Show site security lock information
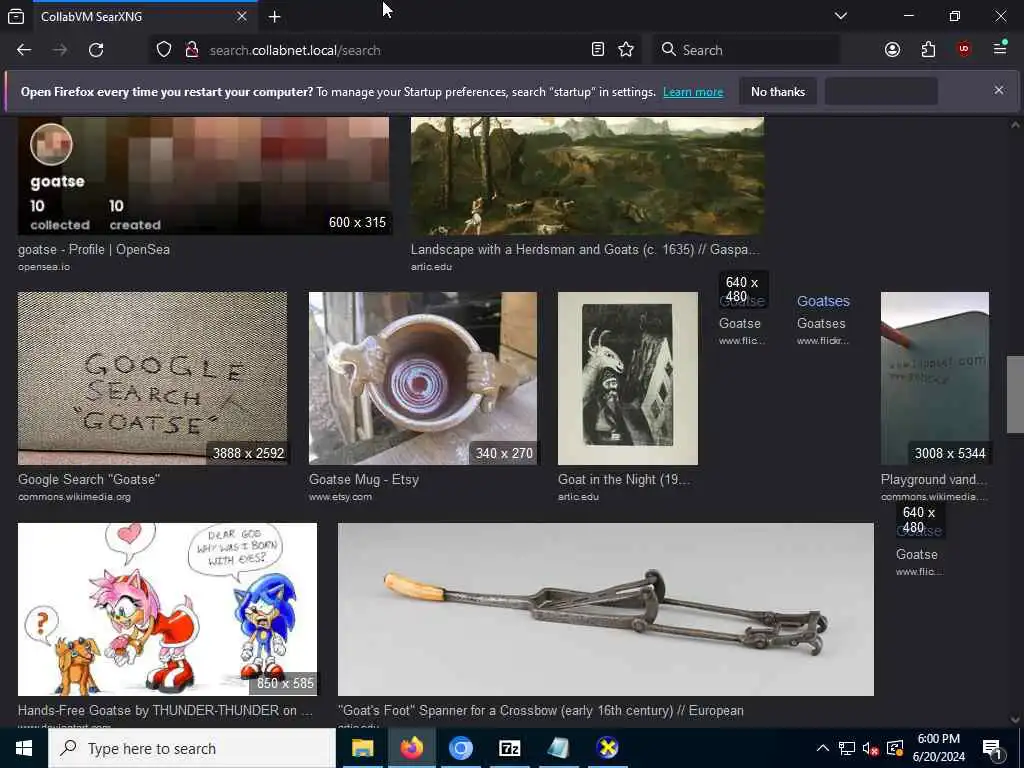Image resolution: width=1024 pixels, height=768 pixels. point(192,50)
